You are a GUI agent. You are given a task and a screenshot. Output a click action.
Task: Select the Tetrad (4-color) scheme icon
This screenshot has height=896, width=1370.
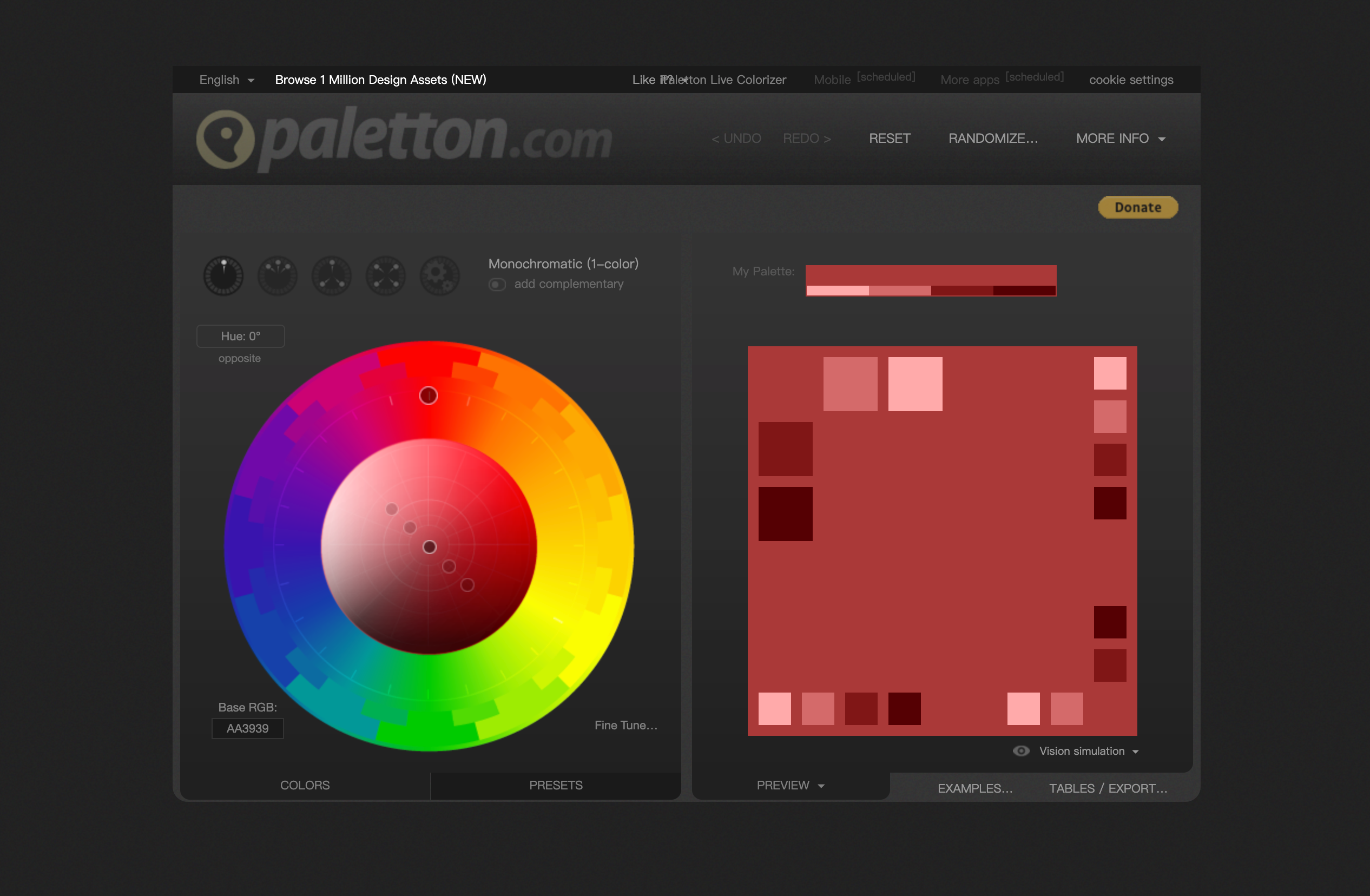click(x=386, y=275)
